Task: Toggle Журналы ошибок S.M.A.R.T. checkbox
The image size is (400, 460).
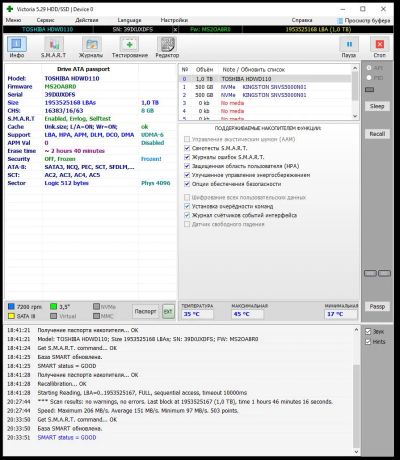Action: click(187, 157)
